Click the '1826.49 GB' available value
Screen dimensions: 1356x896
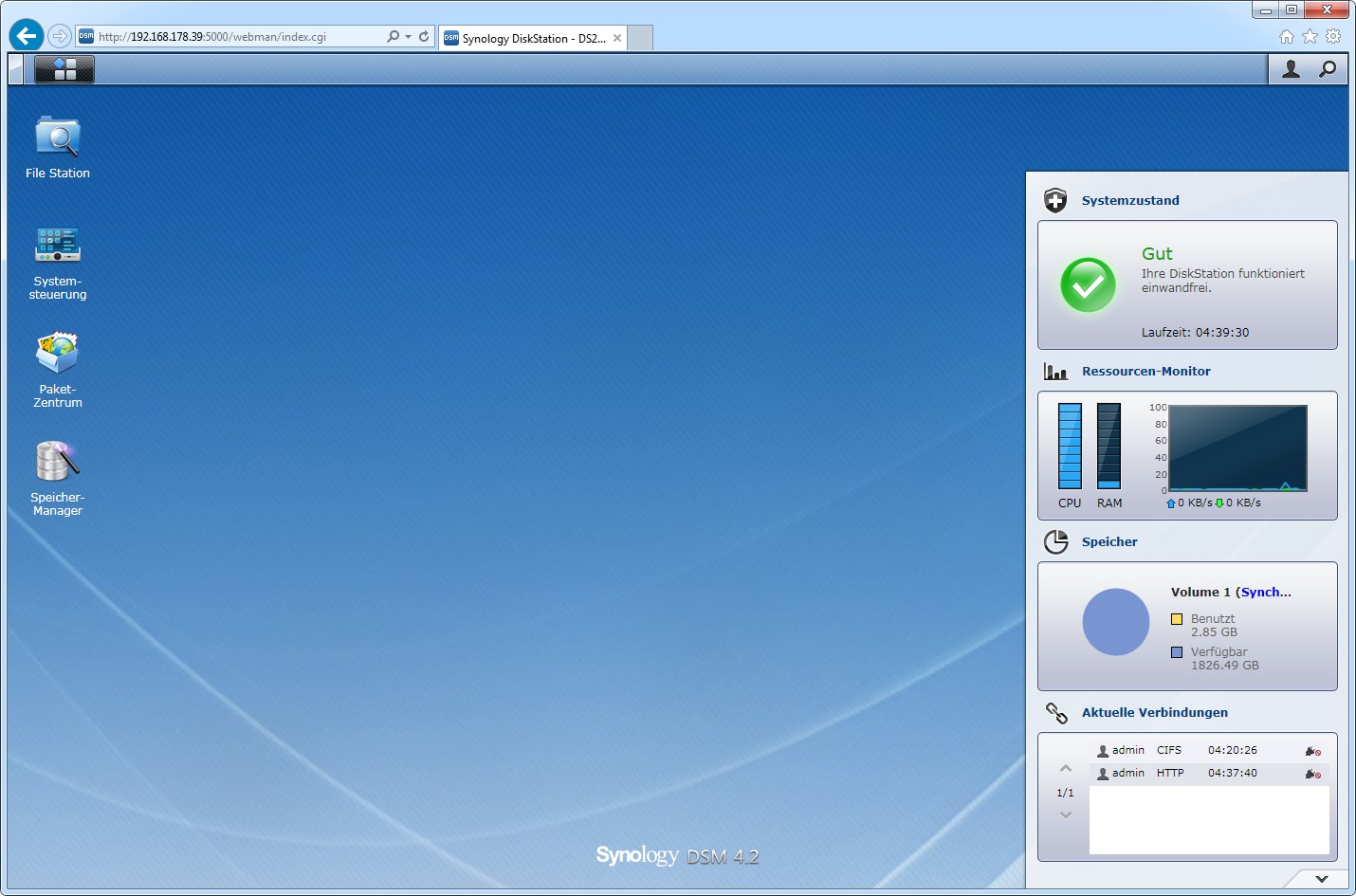(x=1225, y=666)
